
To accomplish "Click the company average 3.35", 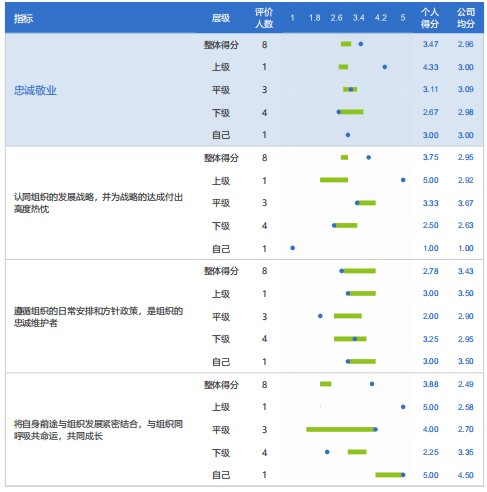I will pos(466,452).
